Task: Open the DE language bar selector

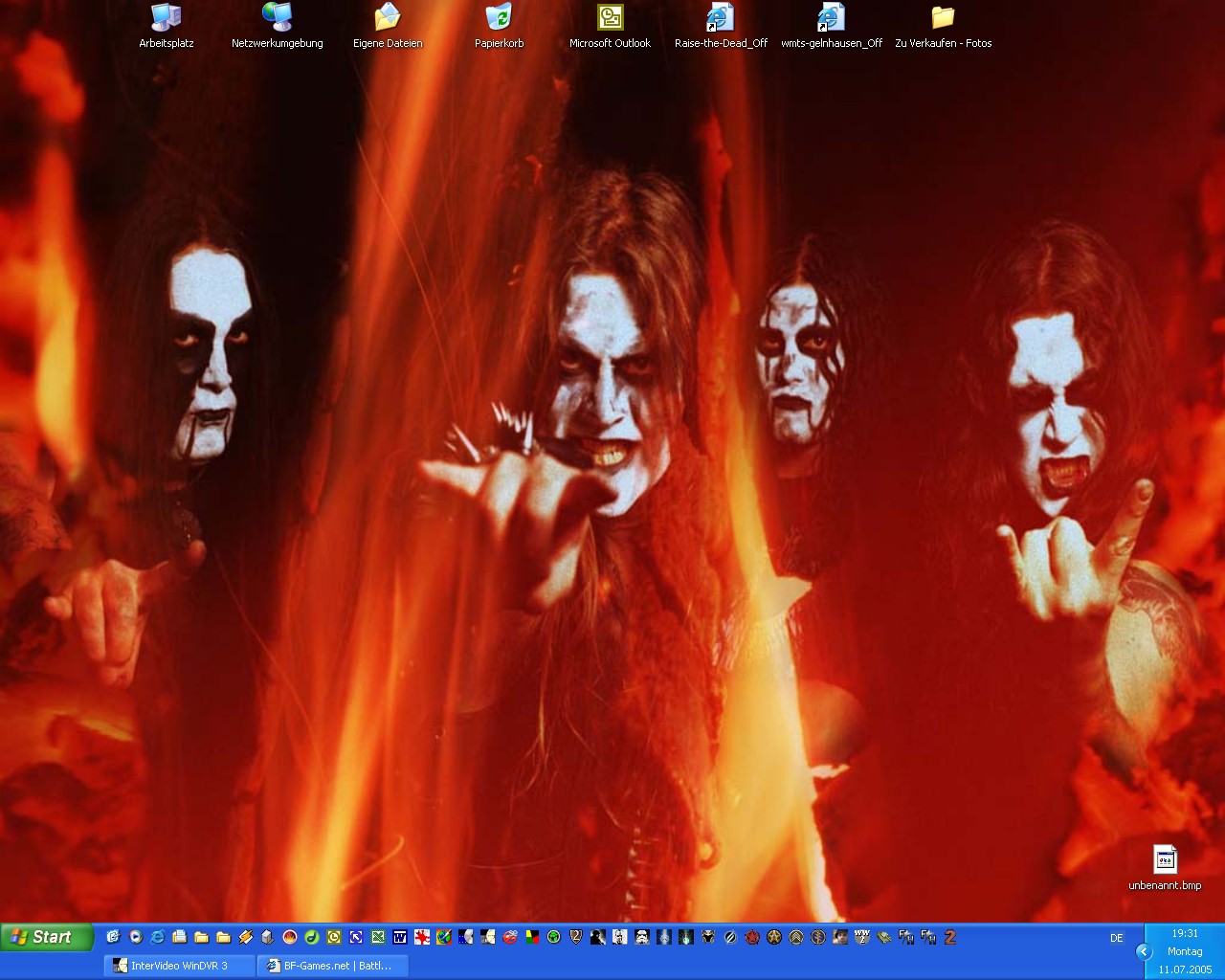Action: 1116,938
